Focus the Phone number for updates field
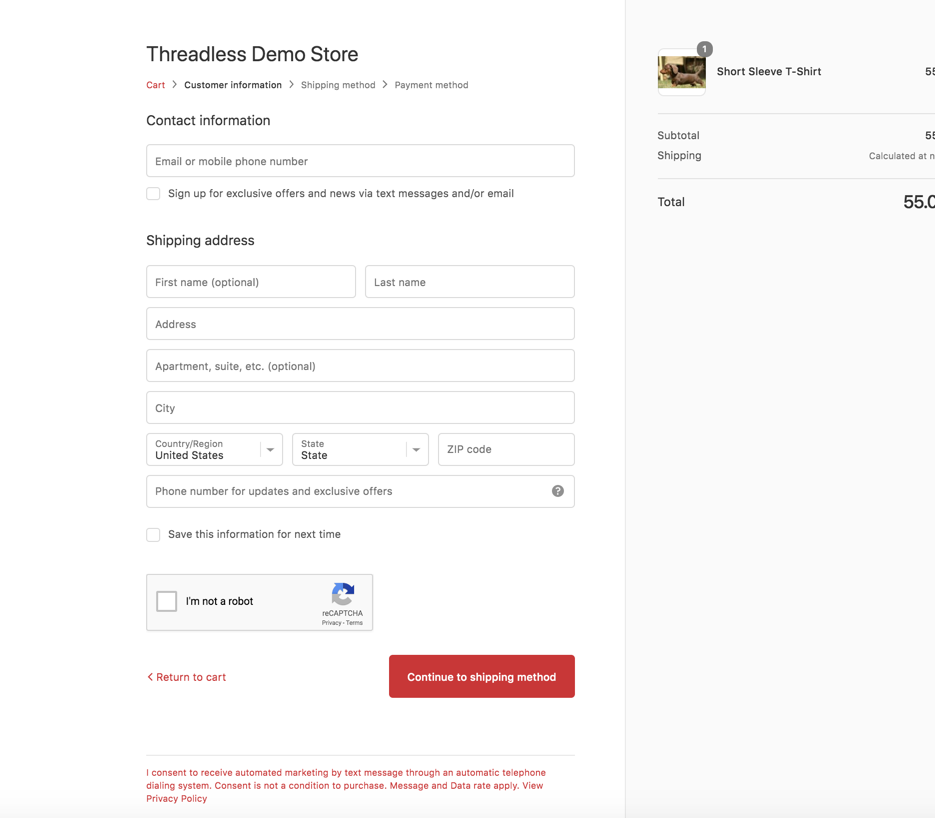 pos(360,491)
